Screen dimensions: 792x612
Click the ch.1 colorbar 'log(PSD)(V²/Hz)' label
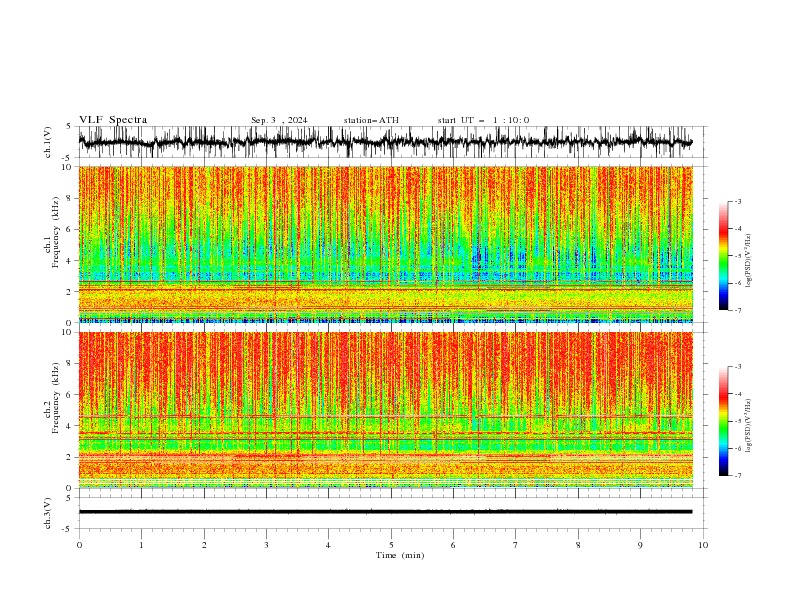[x=749, y=260]
